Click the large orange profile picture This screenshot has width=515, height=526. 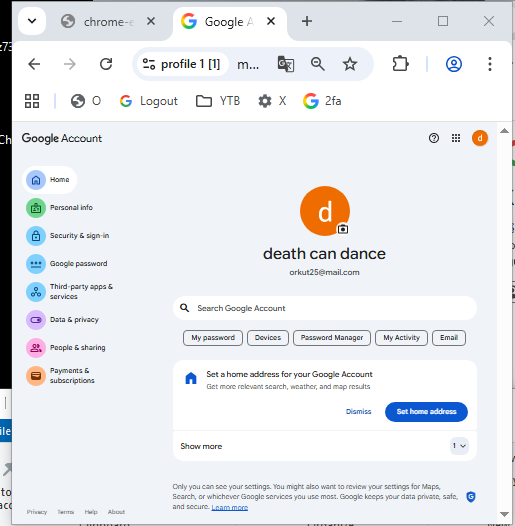point(324,211)
